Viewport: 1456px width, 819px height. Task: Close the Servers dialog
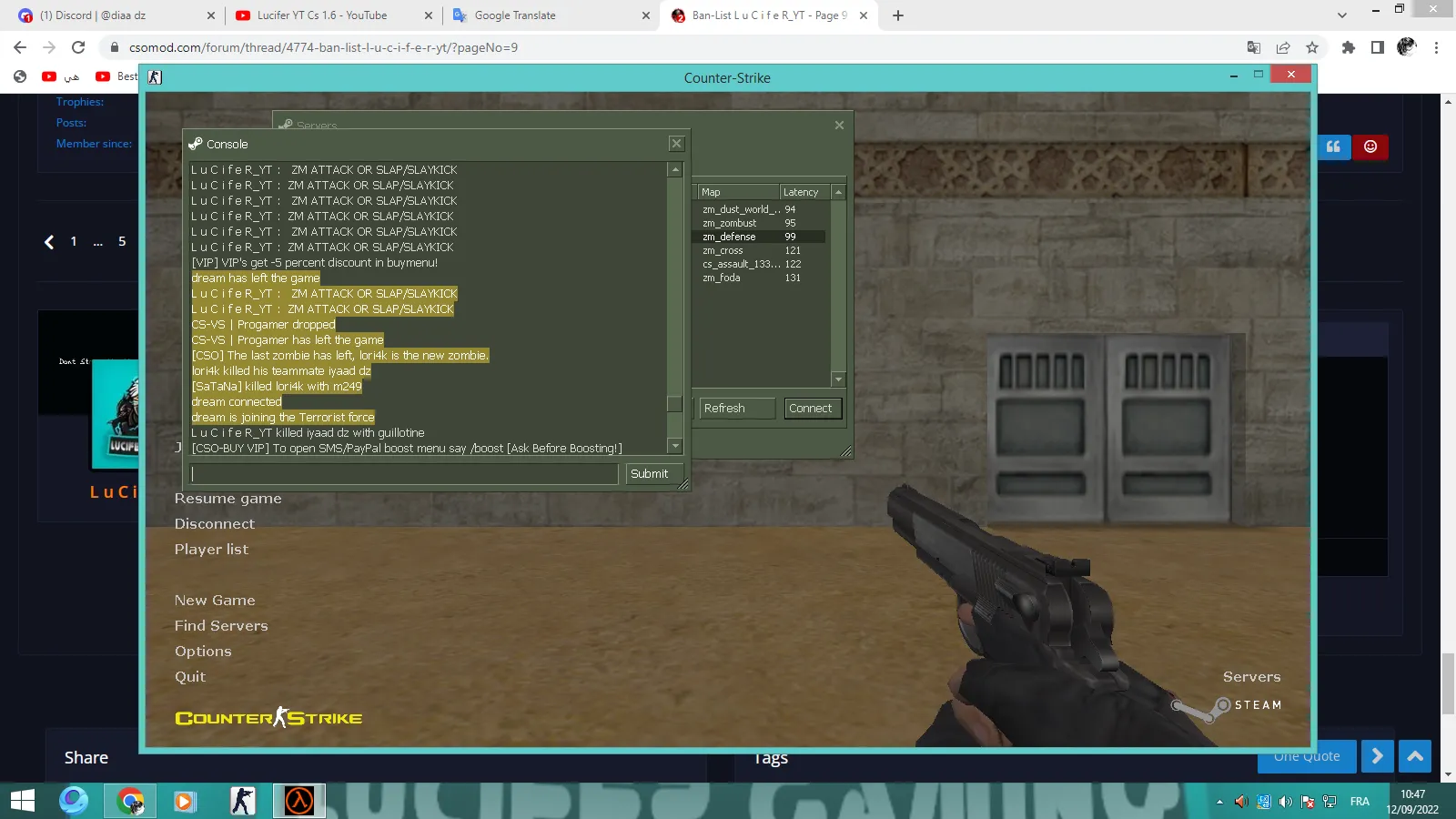[839, 126]
